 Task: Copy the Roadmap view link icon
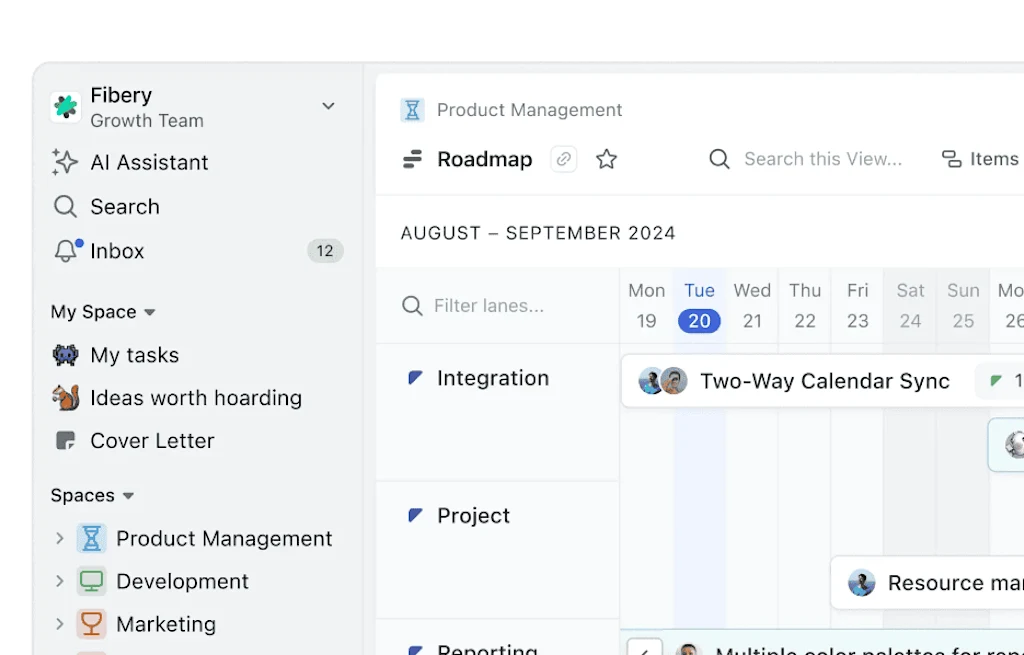(x=564, y=159)
